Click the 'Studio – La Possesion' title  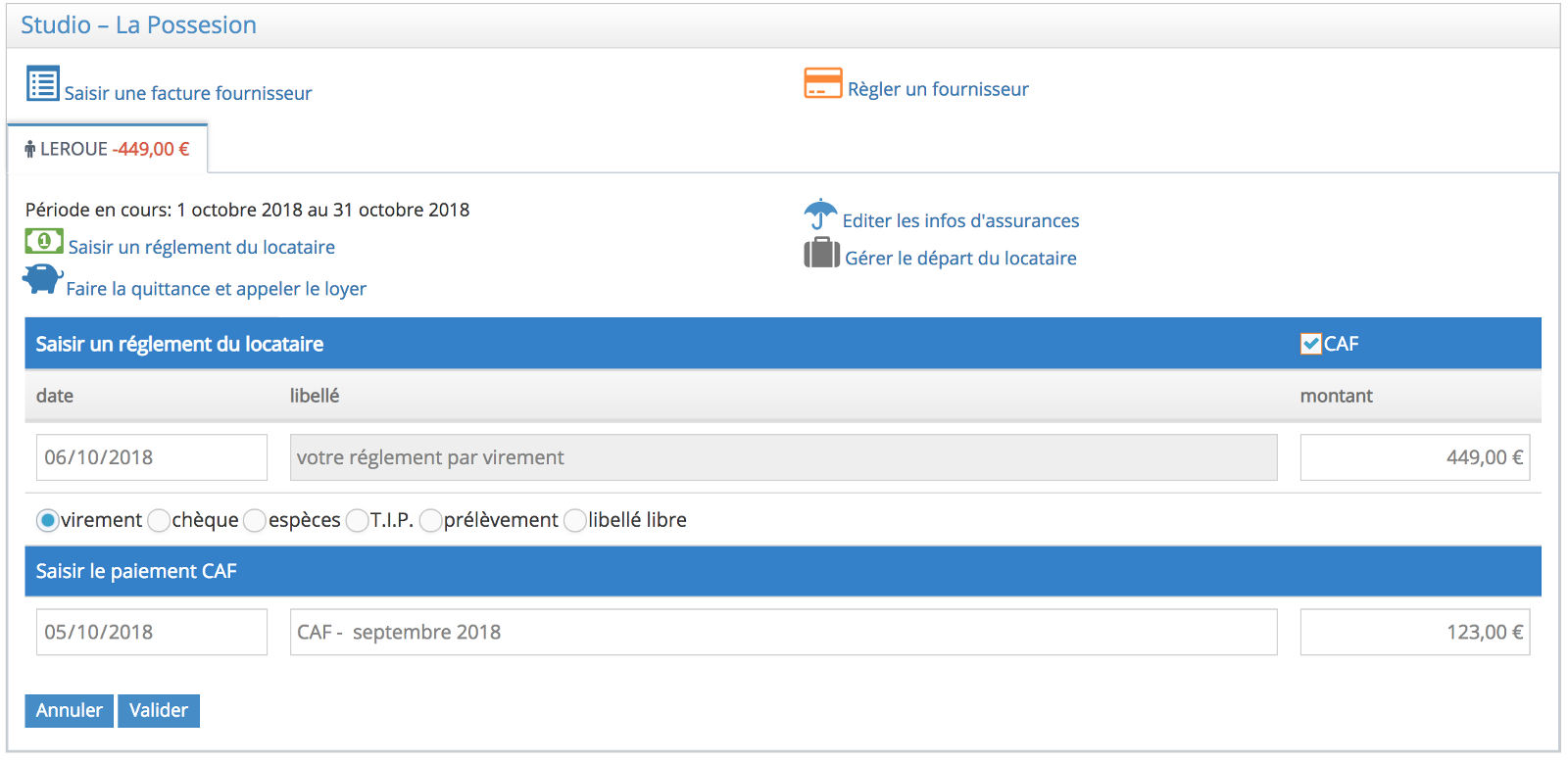point(138,25)
